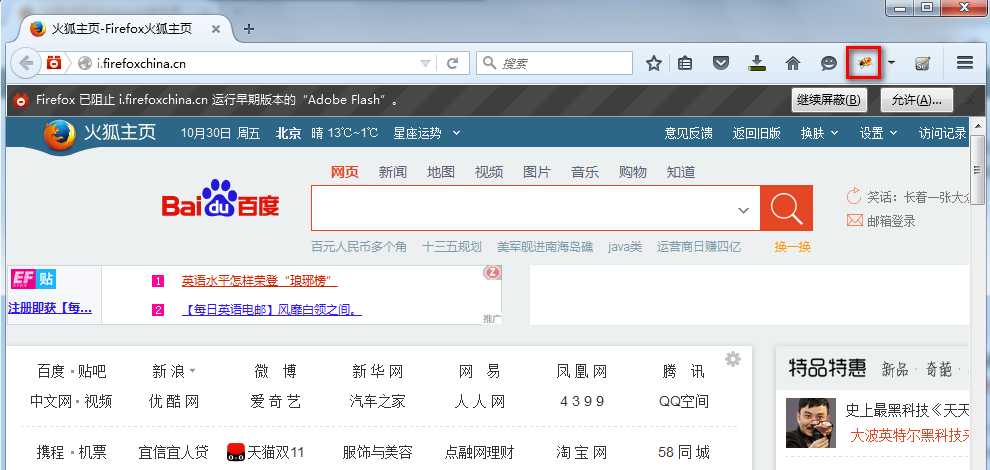Open the 爱奇艺 site link
Image resolution: width=990 pixels, height=470 pixels.
coord(275,402)
